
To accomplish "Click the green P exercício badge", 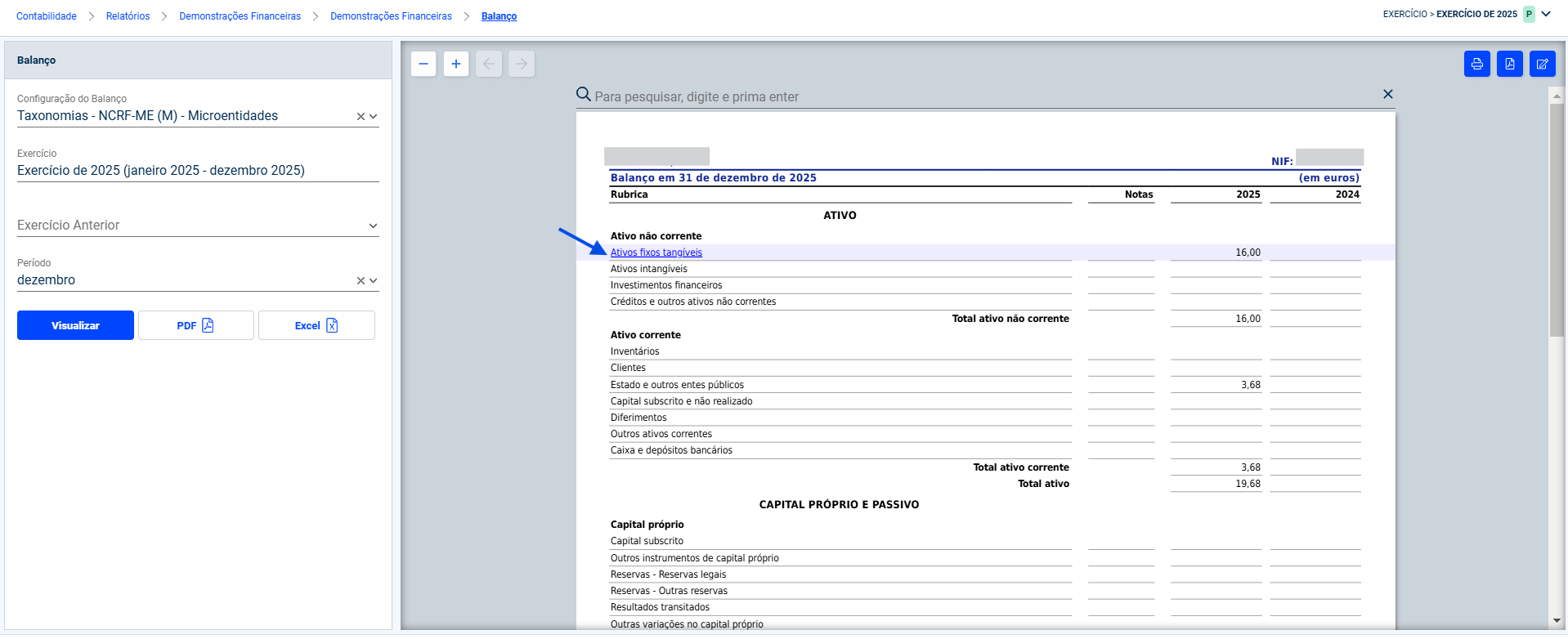I will tap(1529, 14).
